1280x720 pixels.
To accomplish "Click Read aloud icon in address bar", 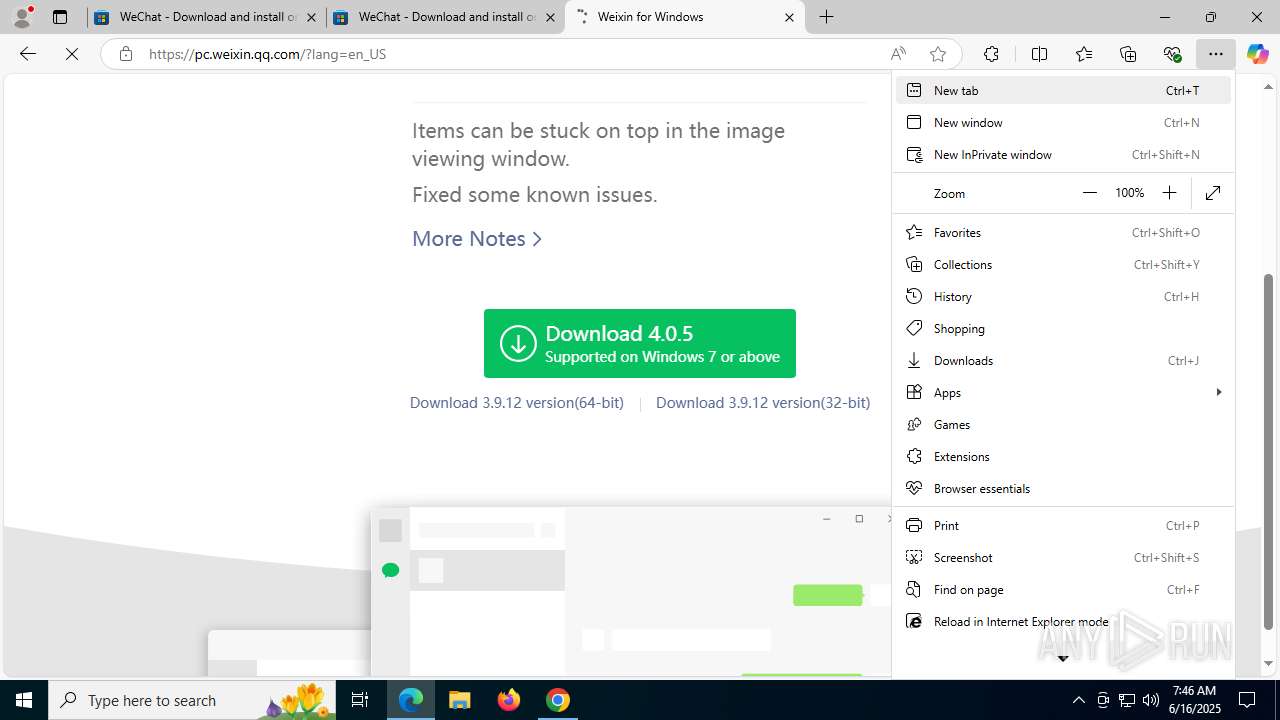I will point(898,54).
